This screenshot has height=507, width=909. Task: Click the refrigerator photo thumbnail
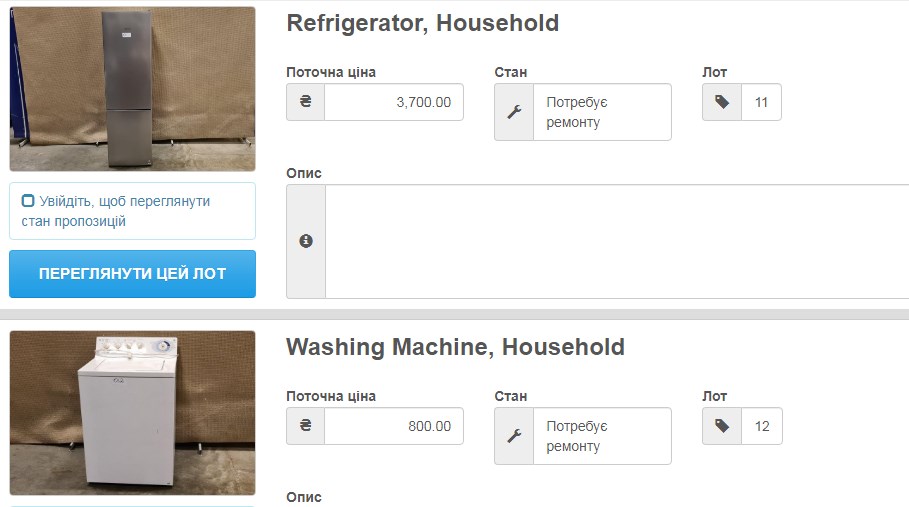coord(132,89)
